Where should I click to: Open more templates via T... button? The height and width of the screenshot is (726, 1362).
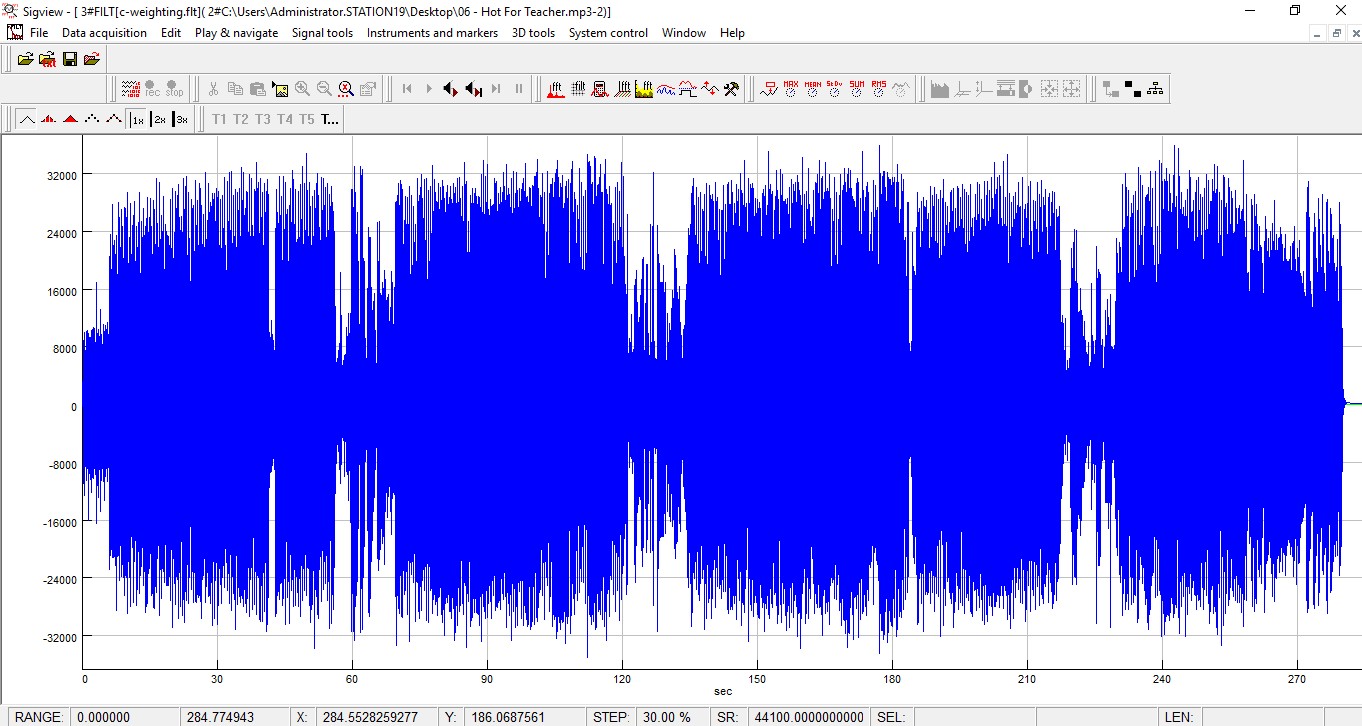tap(330, 119)
